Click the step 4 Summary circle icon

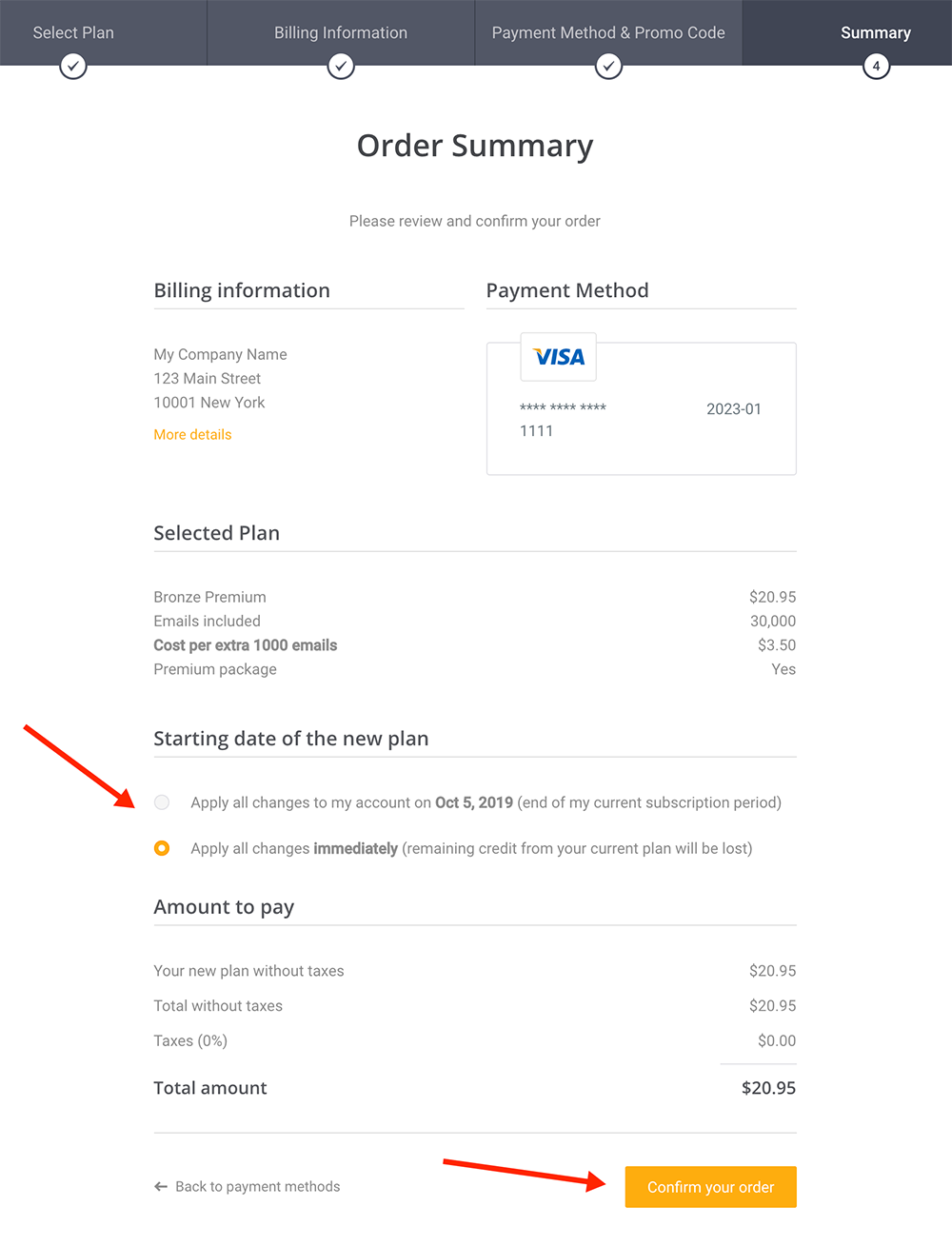876,66
